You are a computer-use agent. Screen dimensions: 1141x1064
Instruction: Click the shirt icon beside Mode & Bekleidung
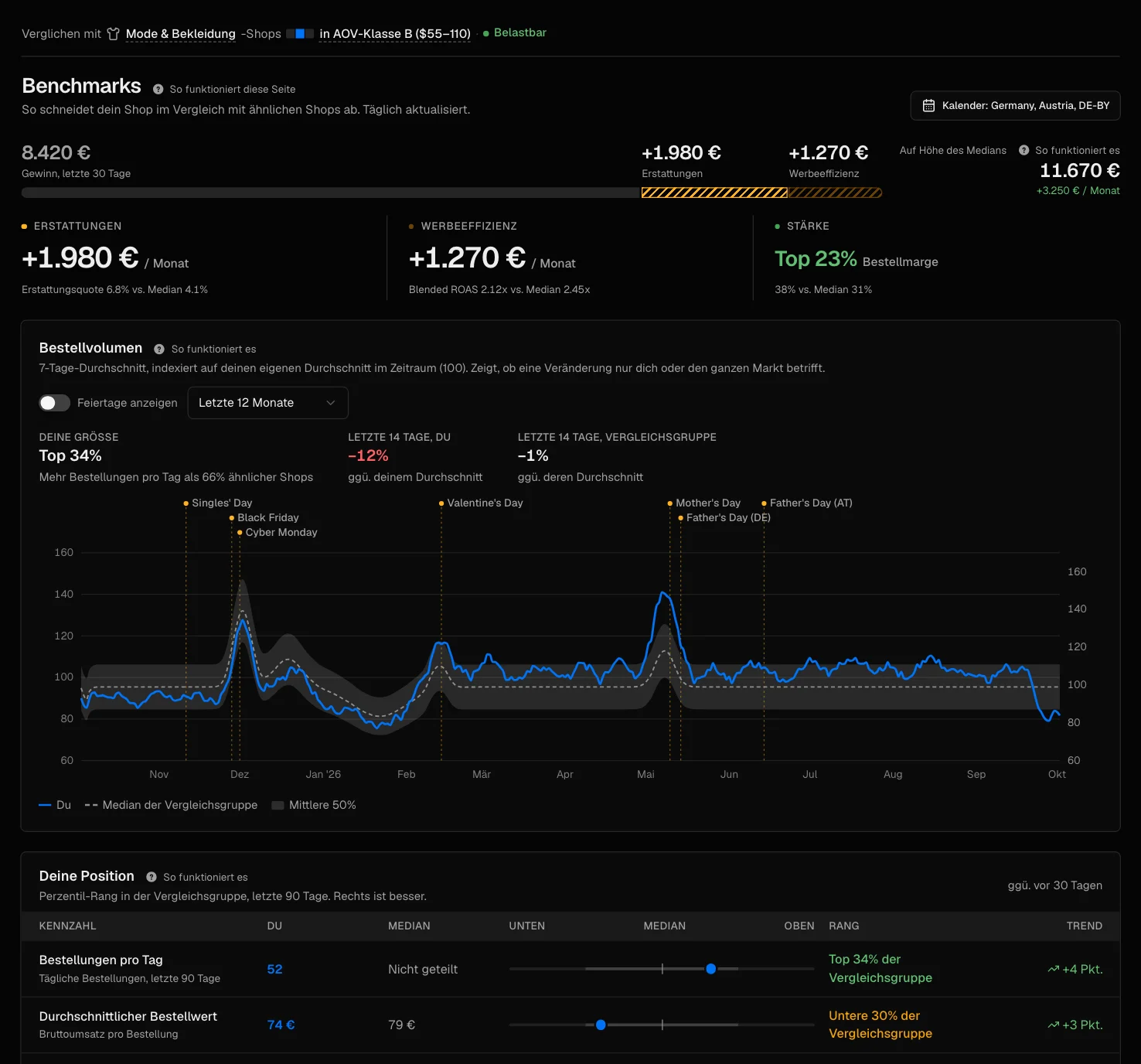[114, 34]
